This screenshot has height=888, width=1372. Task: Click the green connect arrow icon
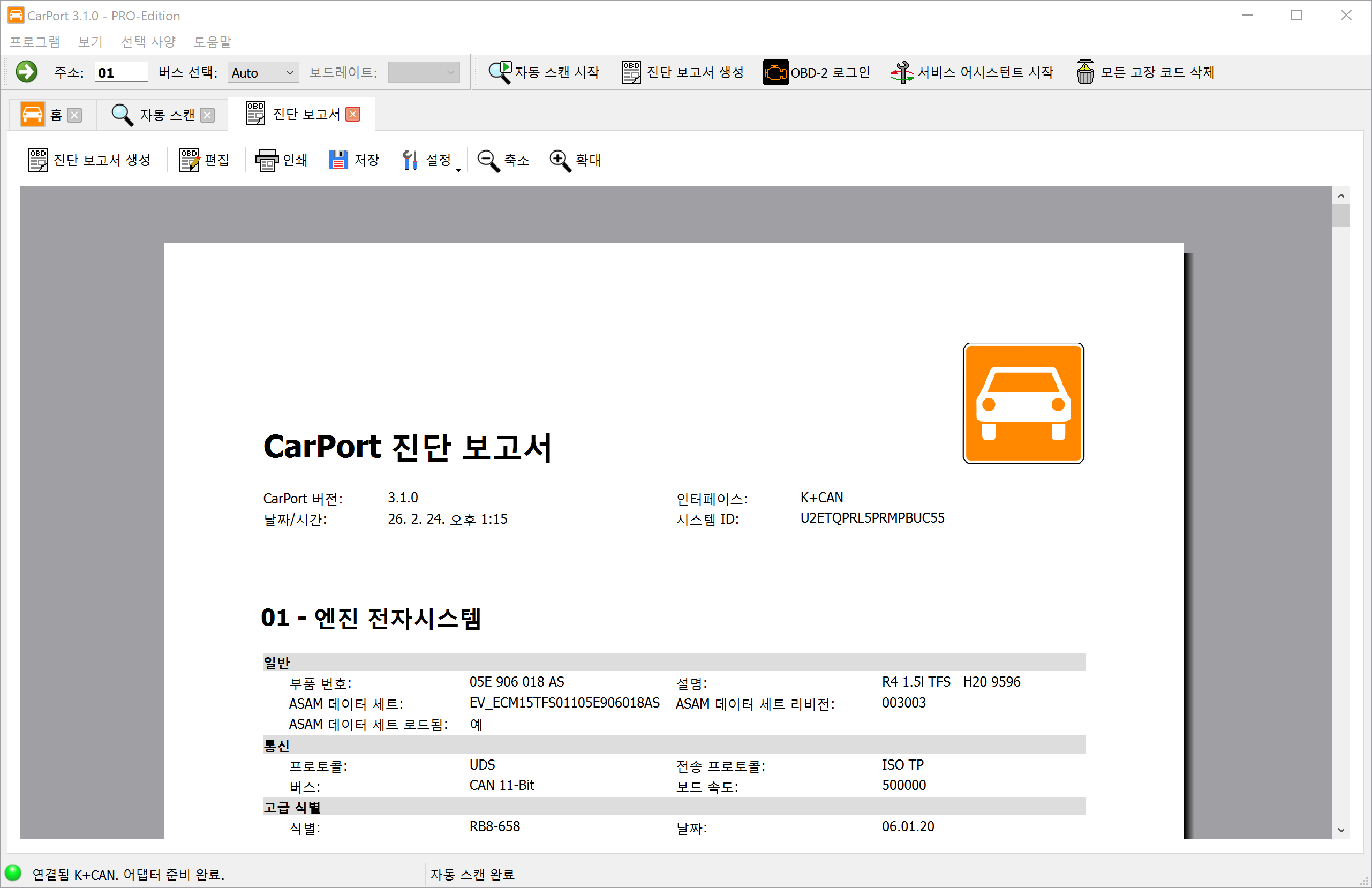tap(27, 72)
